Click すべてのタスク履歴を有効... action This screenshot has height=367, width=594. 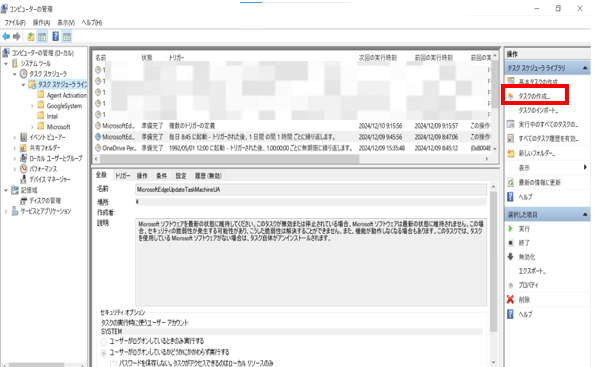pos(548,139)
